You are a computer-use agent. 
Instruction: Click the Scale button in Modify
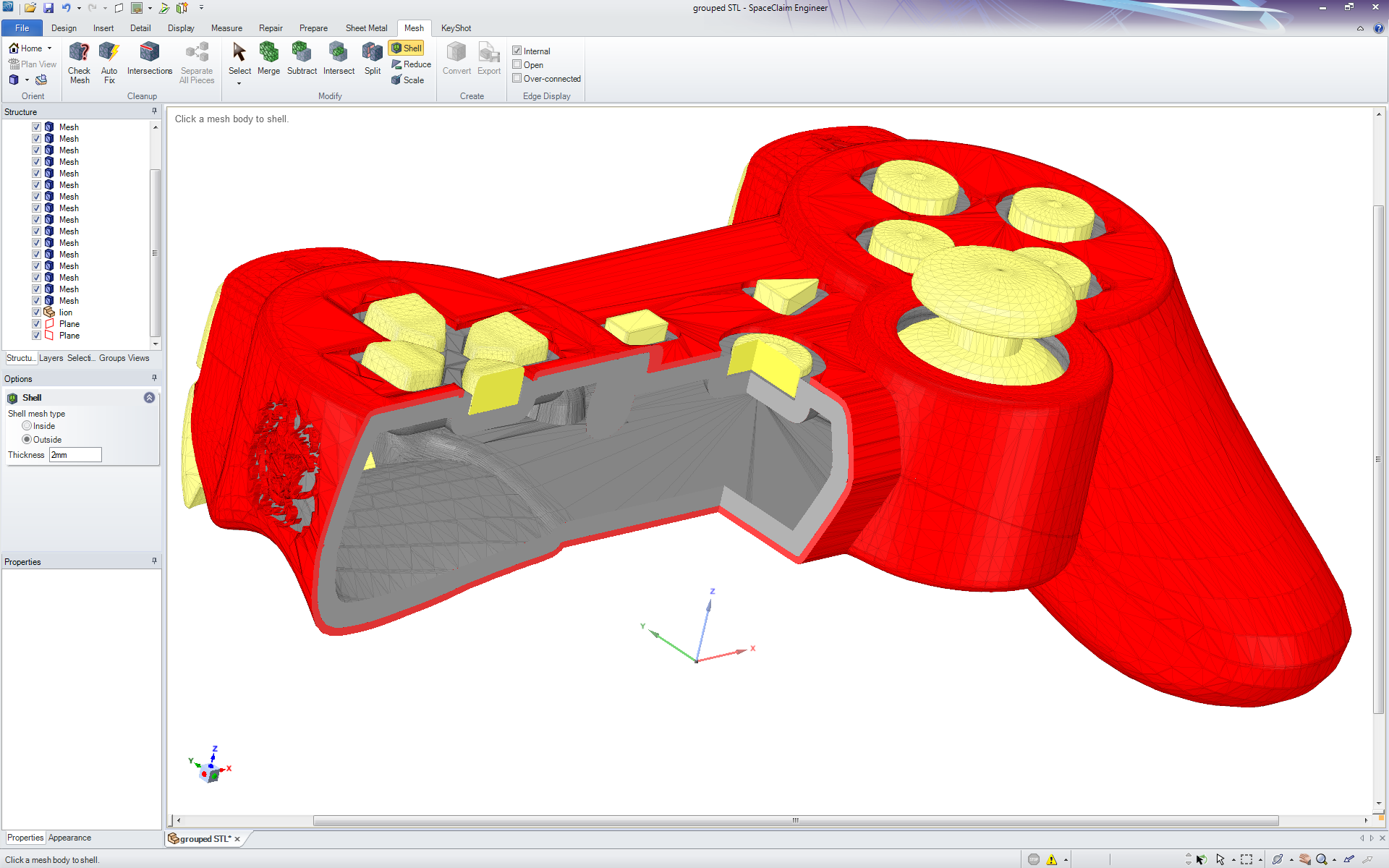(x=407, y=80)
